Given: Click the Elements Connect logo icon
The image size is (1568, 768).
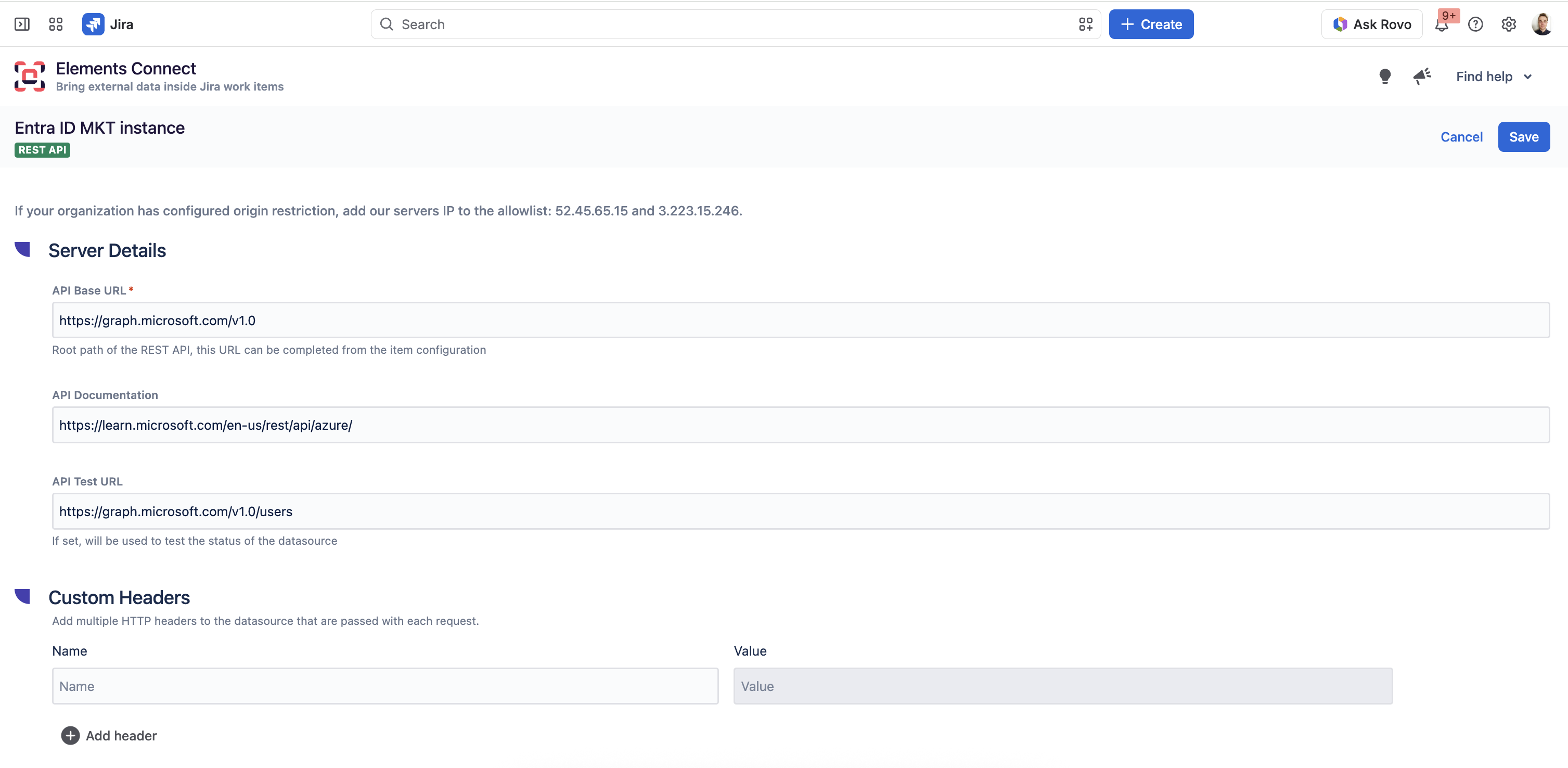Looking at the screenshot, I should tap(29, 76).
